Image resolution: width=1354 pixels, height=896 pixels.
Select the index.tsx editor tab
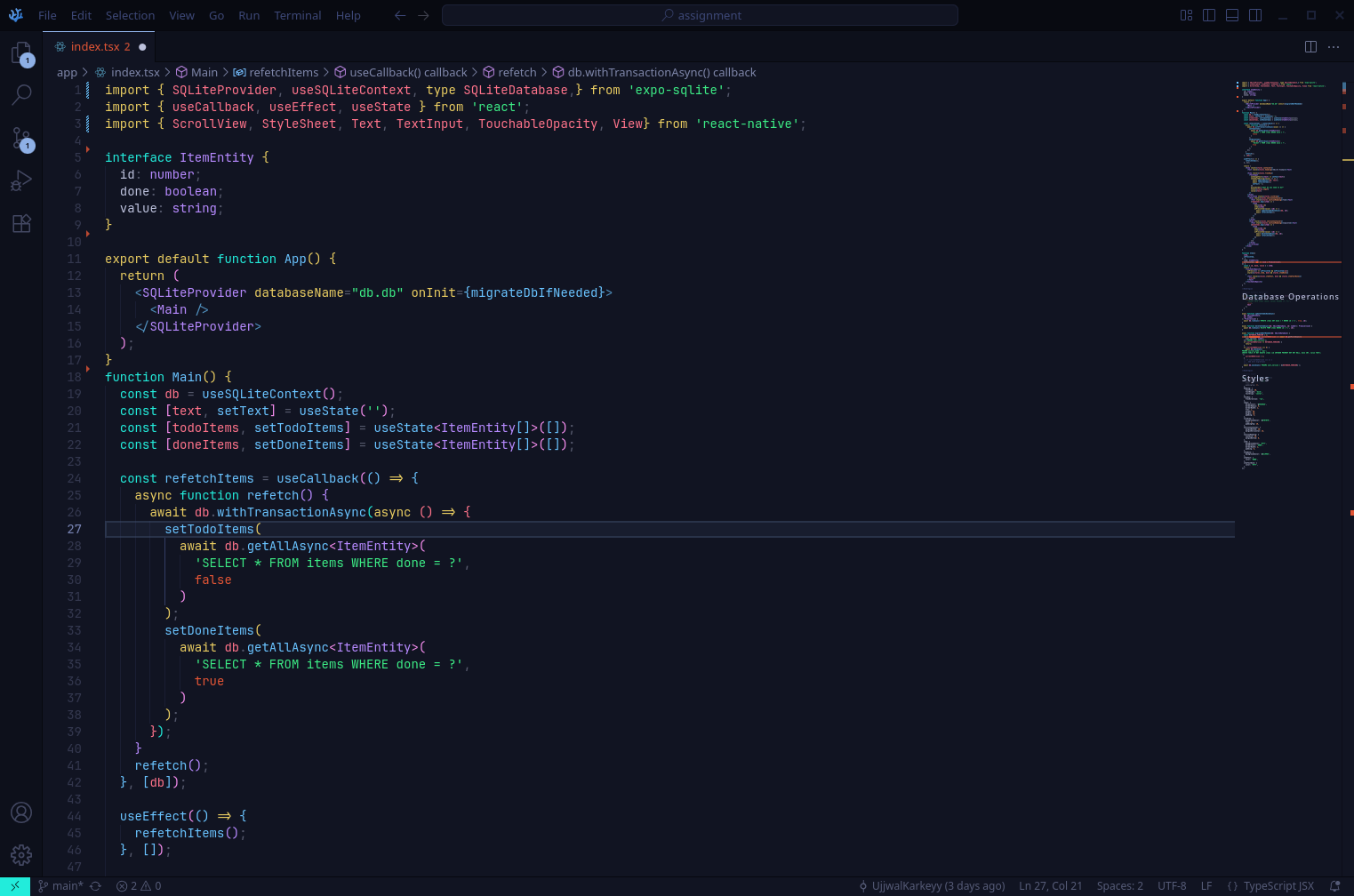pos(100,47)
